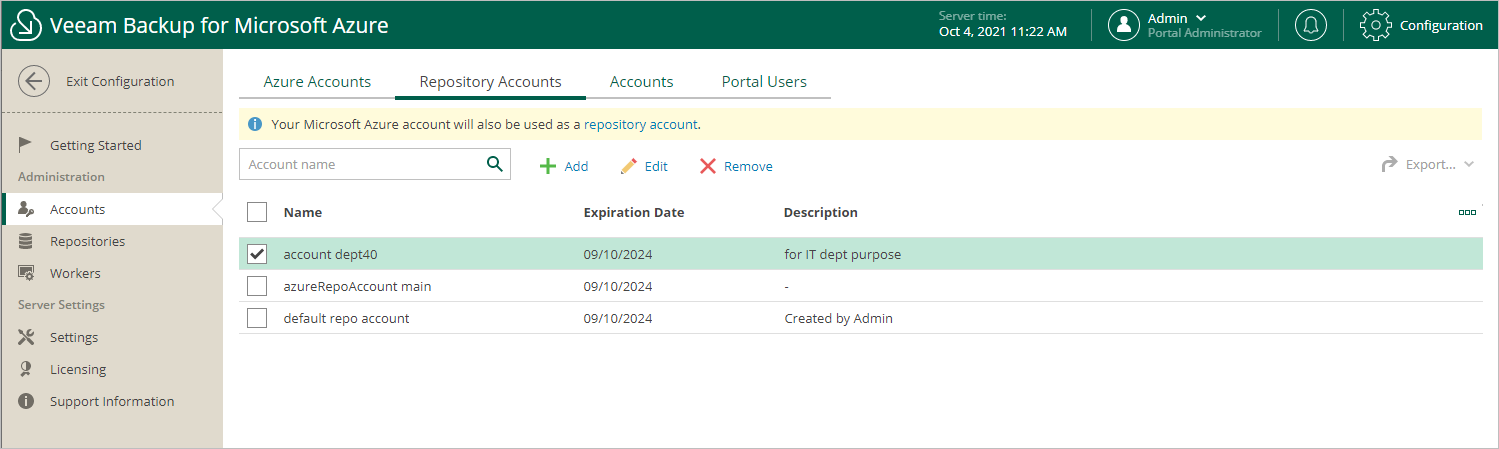Click the Getting Started flag icon
This screenshot has height=449, width=1499.
[26, 145]
